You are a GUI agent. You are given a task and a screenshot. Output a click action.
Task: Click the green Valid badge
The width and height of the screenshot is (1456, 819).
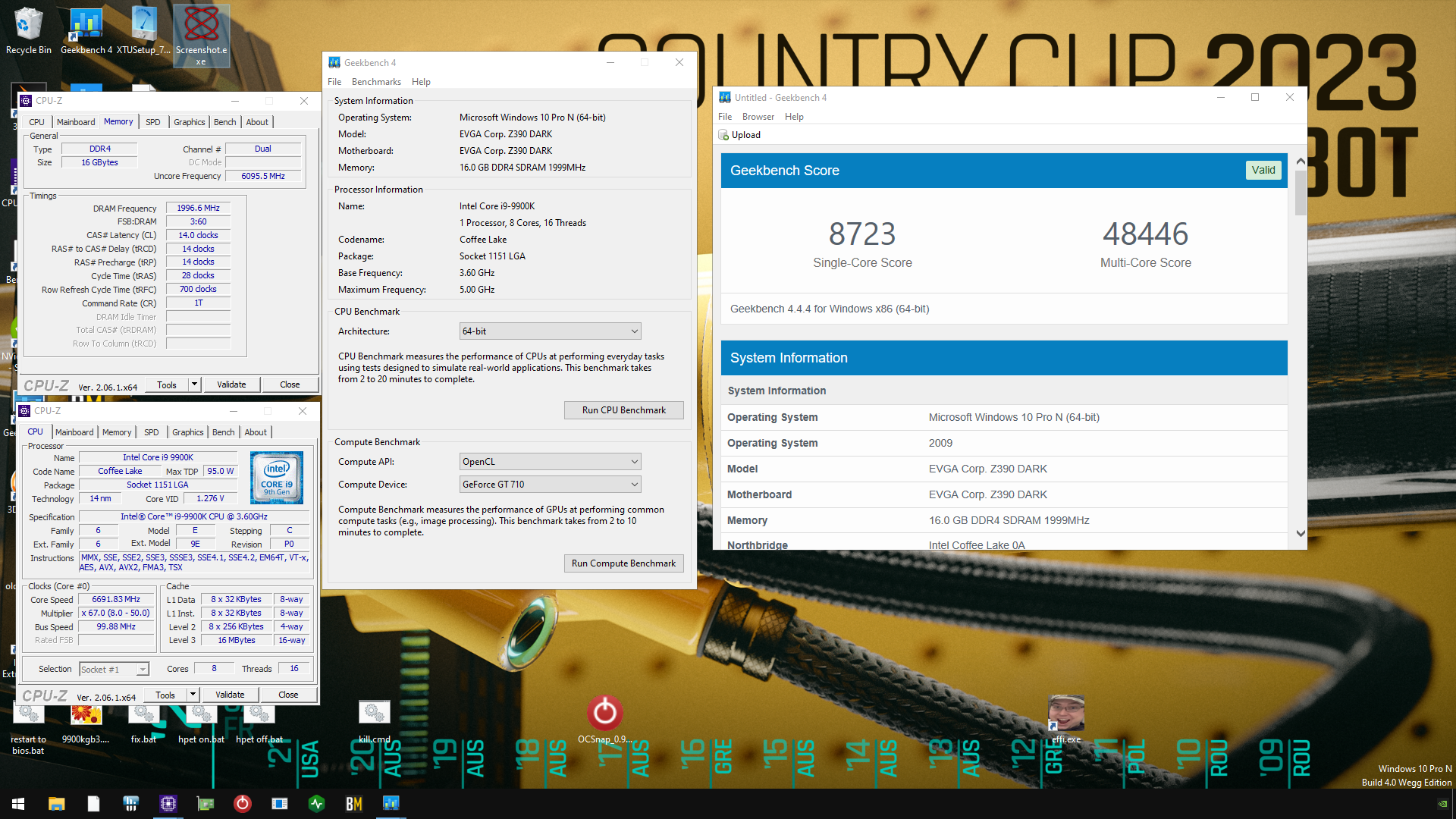pyautogui.click(x=1263, y=170)
